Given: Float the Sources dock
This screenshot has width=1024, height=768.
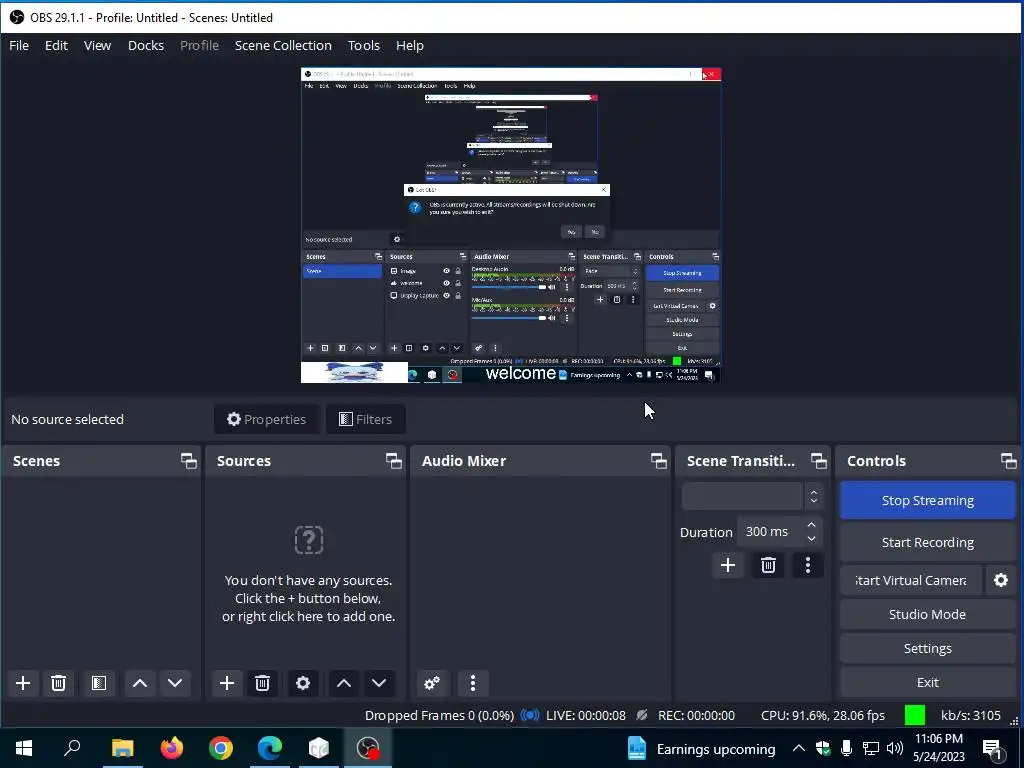Looking at the screenshot, I should tap(394, 461).
